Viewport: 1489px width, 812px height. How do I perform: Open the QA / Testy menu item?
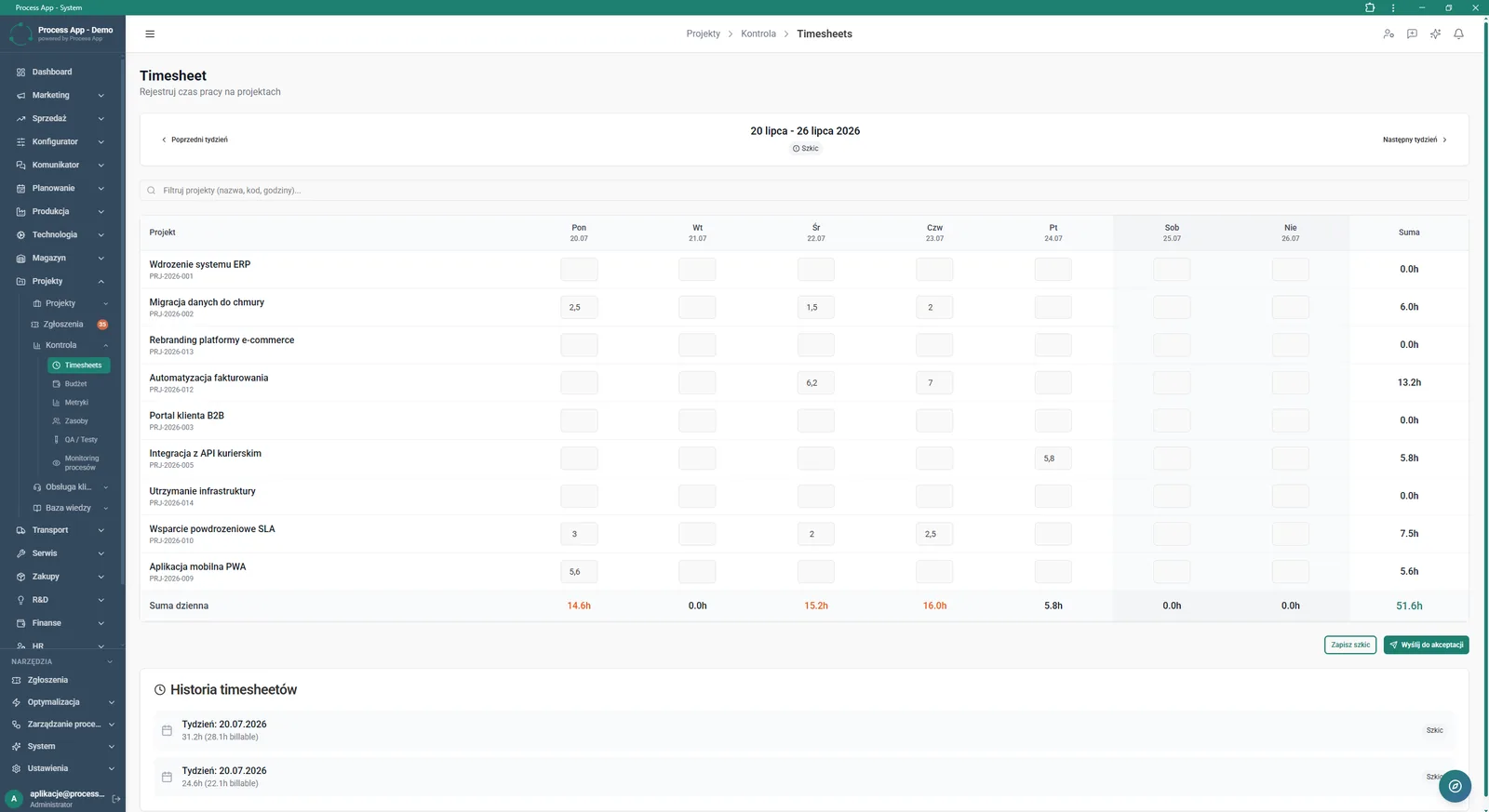pos(79,440)
